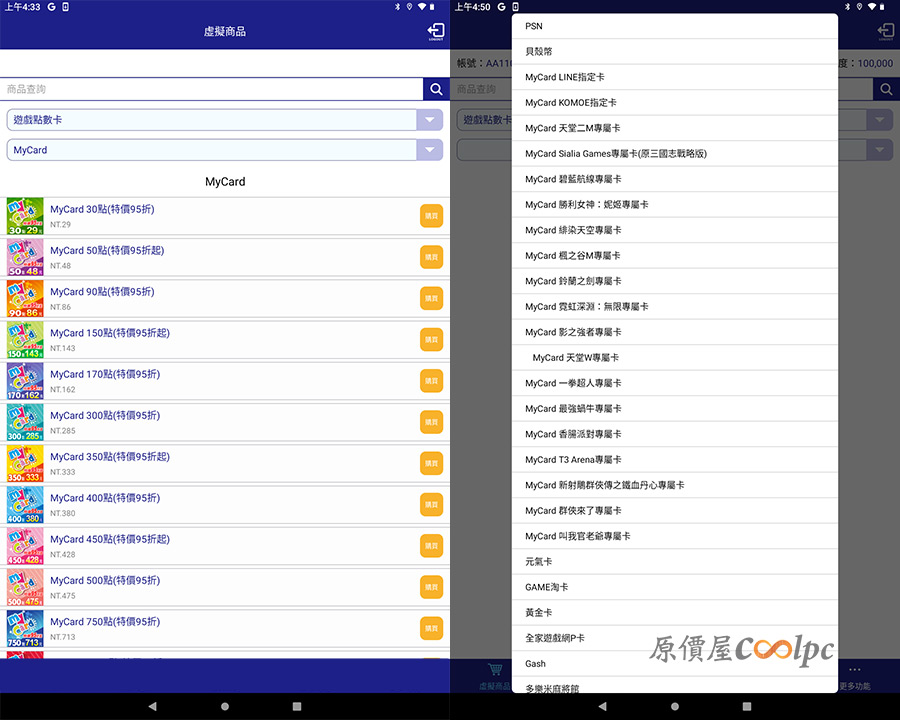Image resolution: width=900 pixels, height=720 pixels.
Task: Open the MyCard 750點 product thumbnail
Action: point(25,629)
